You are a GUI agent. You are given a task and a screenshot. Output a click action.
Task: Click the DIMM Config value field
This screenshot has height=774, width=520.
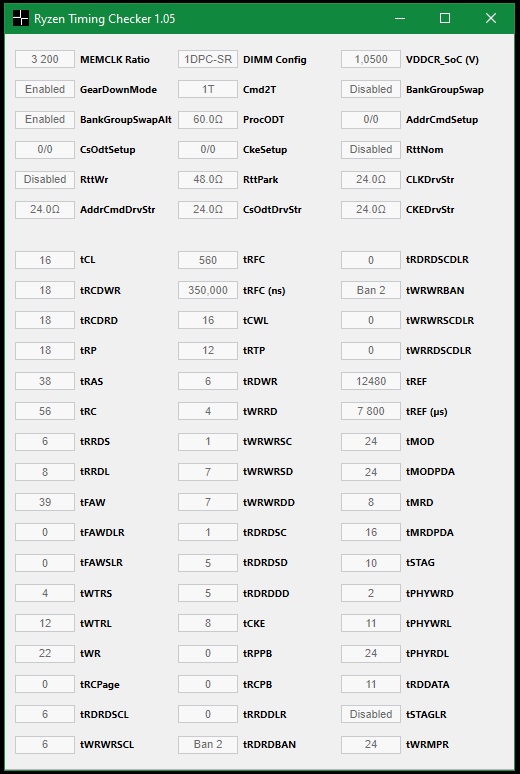(208, 59)
